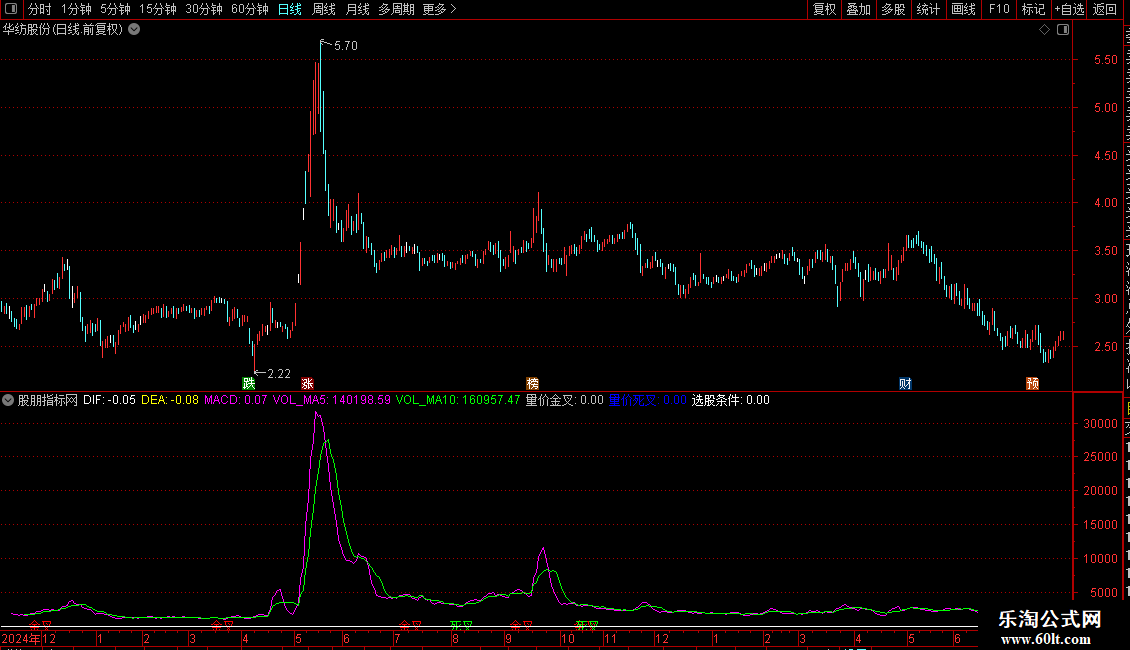Select the 15分钟 period
The height and width of the screenshot is (650, 1130).
[158, 9]
